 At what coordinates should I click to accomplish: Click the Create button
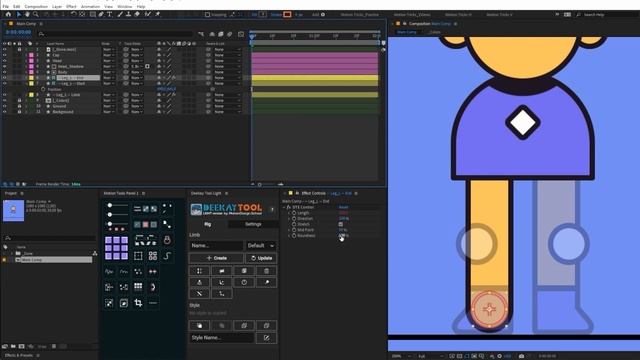[216, 258]
